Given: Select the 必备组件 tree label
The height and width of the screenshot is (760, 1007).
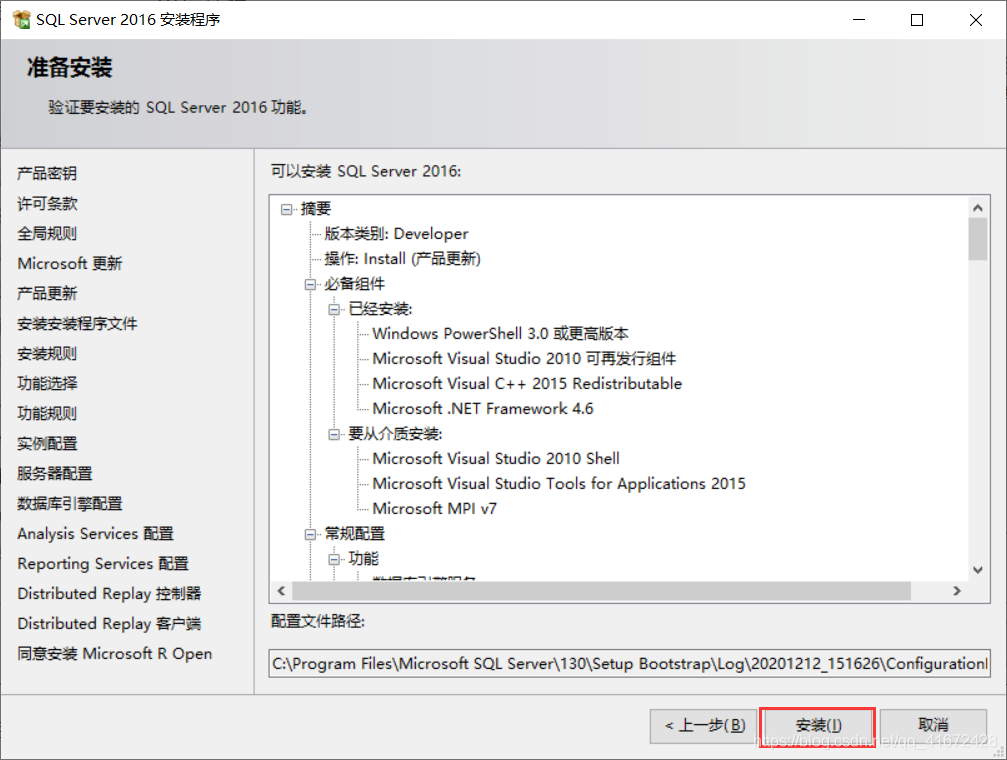Looking at the screenshot, I should (x=355, y=284).
